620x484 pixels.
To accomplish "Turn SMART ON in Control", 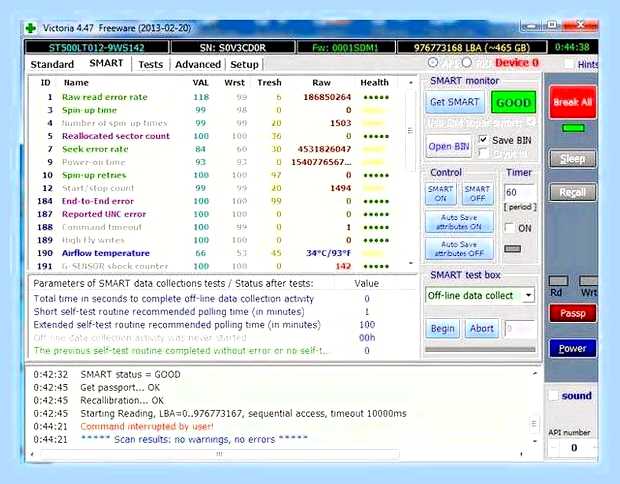I will coord(440,194).
